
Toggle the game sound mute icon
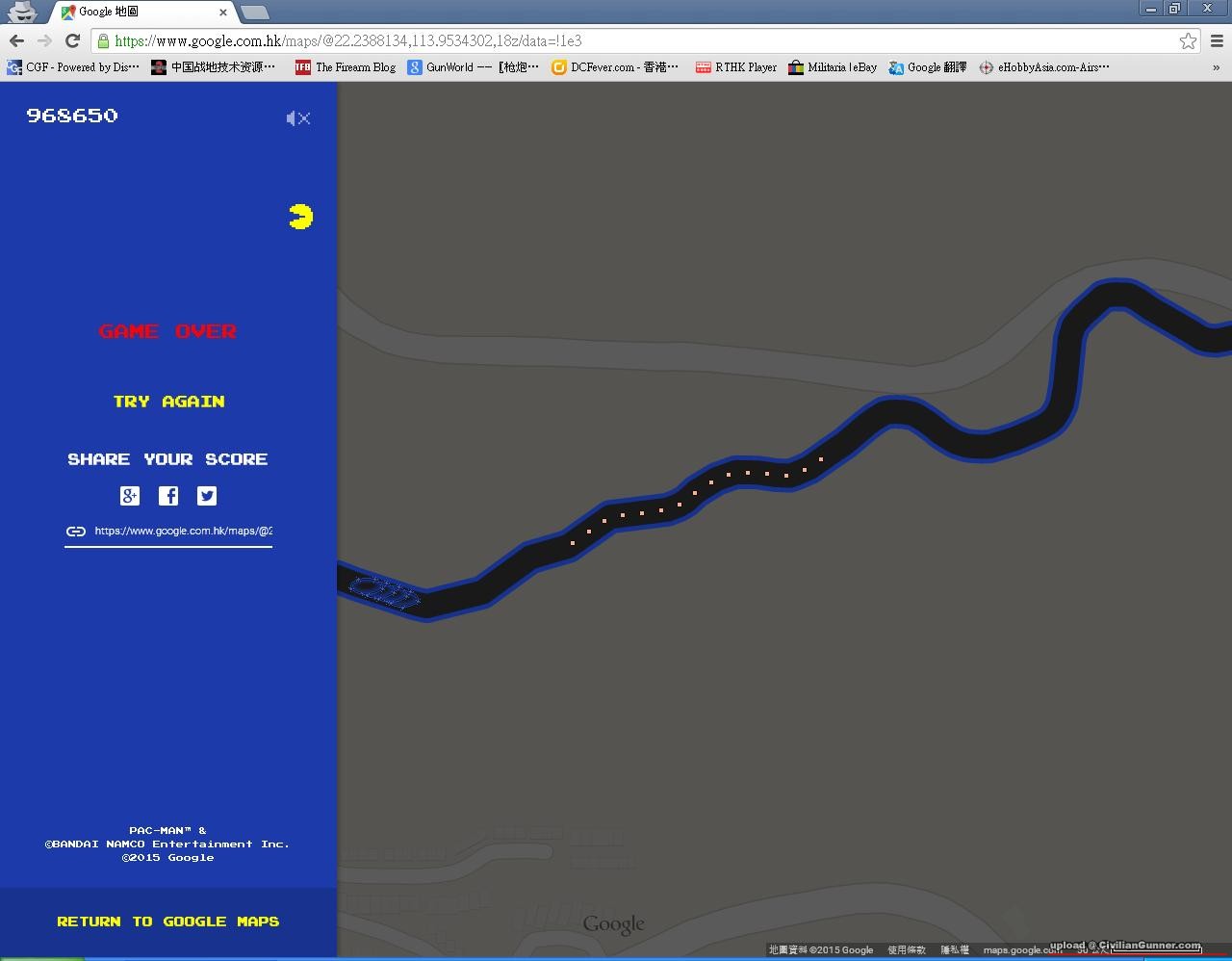[297, 118]
